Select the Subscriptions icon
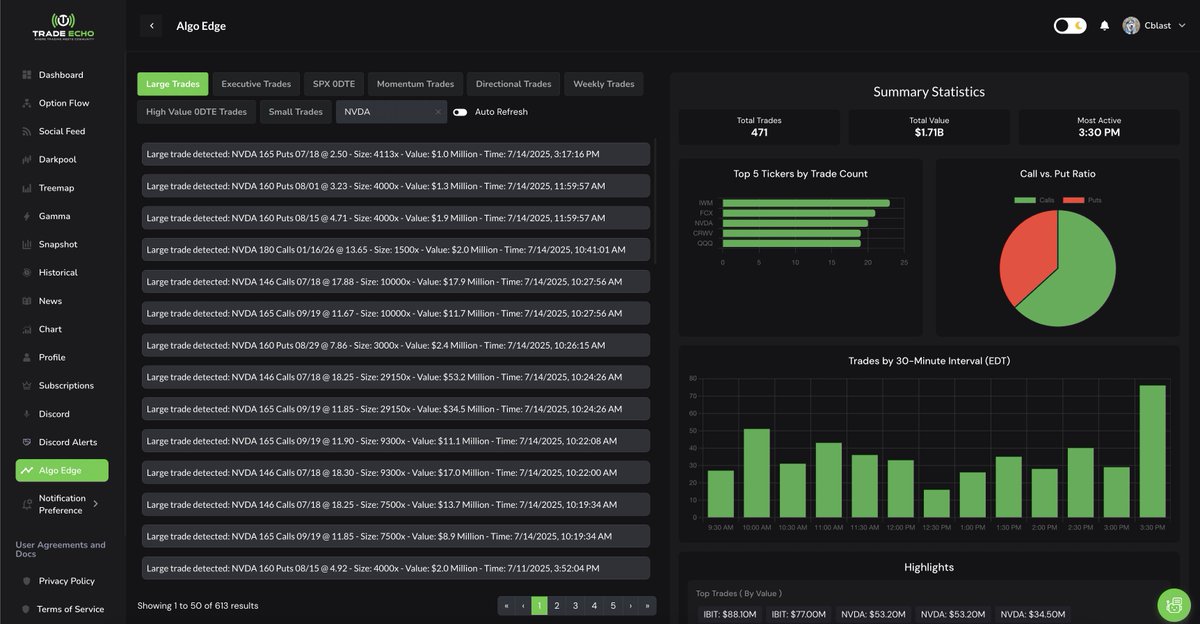 (27, 385)
